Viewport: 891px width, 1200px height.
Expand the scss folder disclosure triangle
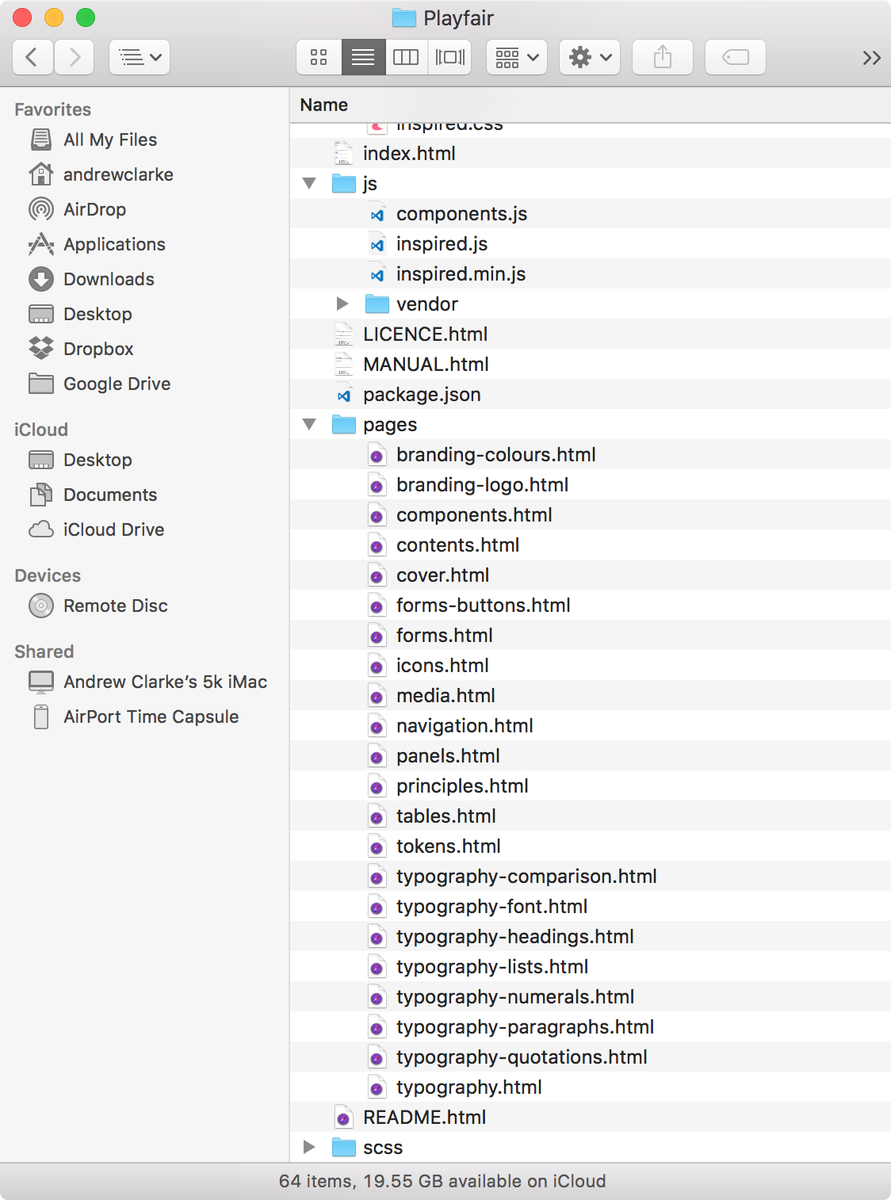[310, 1147]
